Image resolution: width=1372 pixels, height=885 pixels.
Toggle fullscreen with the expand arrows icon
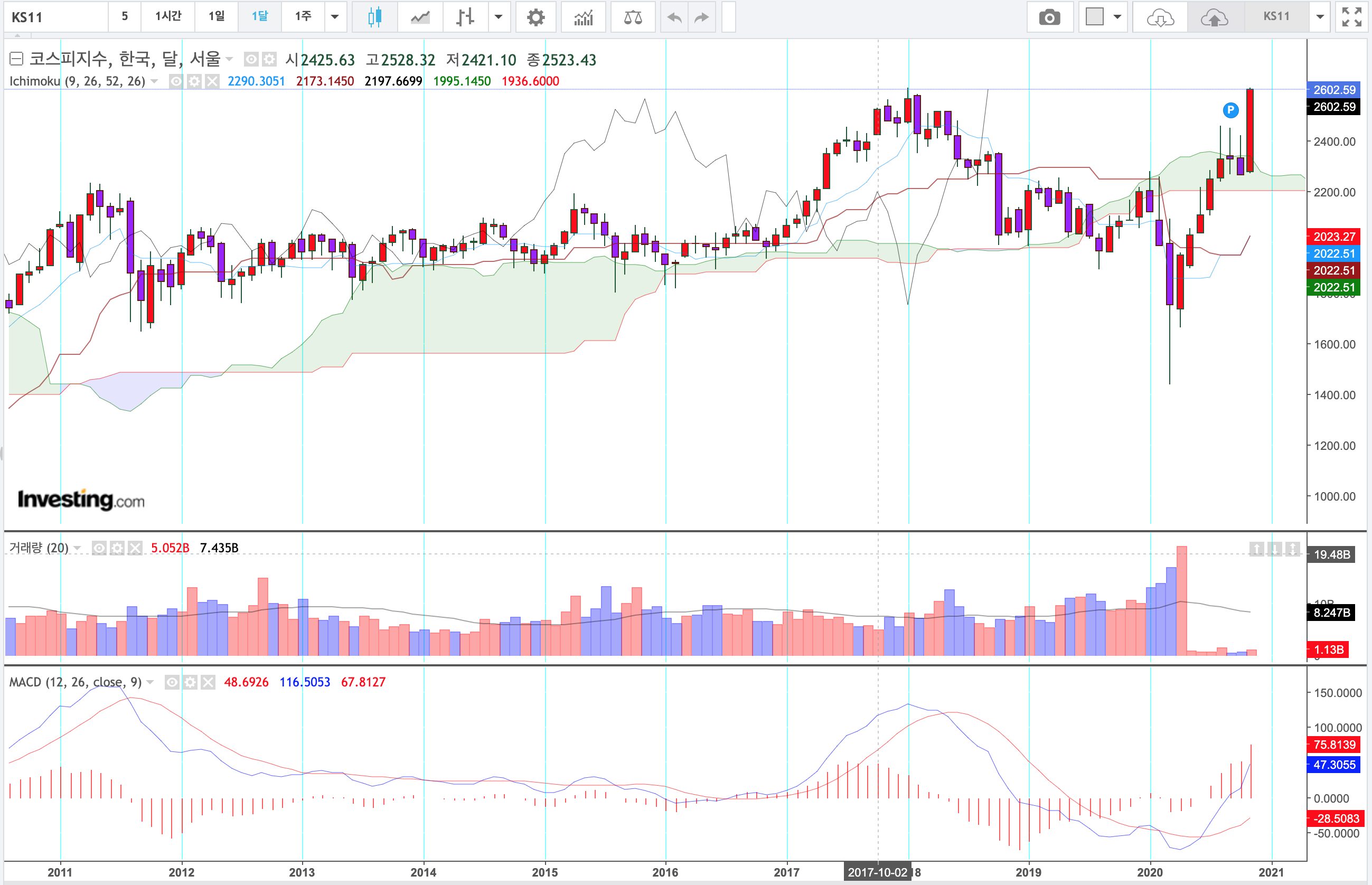[1351, 17]
